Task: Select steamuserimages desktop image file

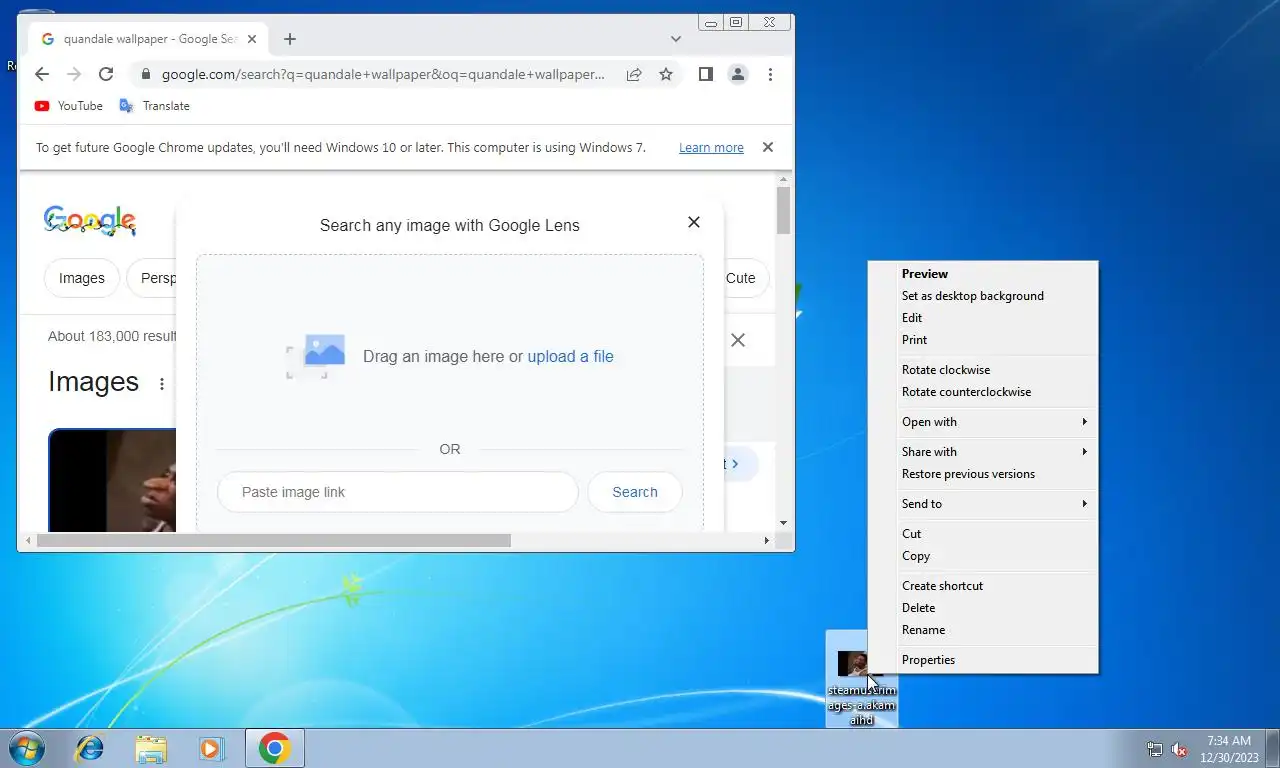Action: 861,679
